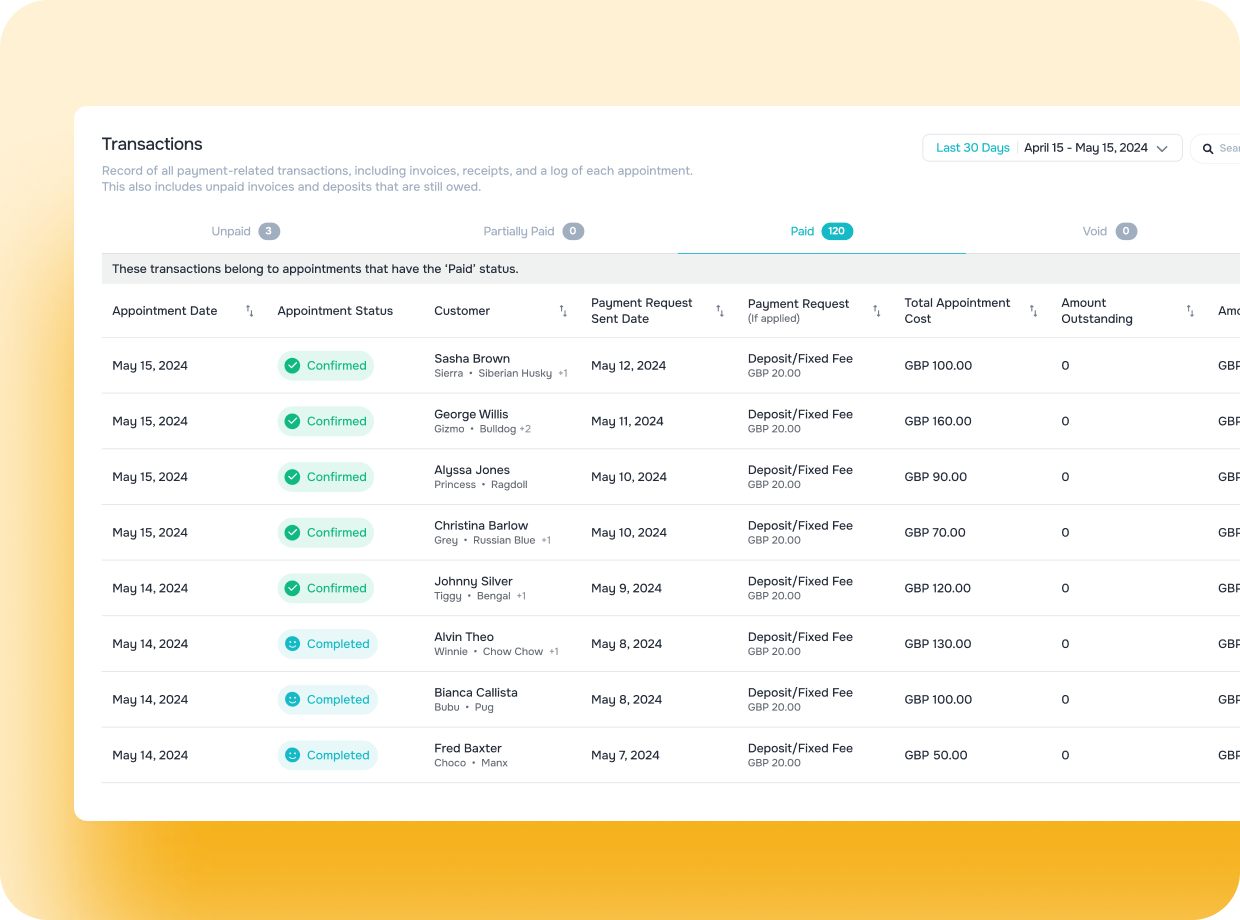Screen dimensions: 1240x920
Task: Open the Void tab
Action: point(1109,231)
